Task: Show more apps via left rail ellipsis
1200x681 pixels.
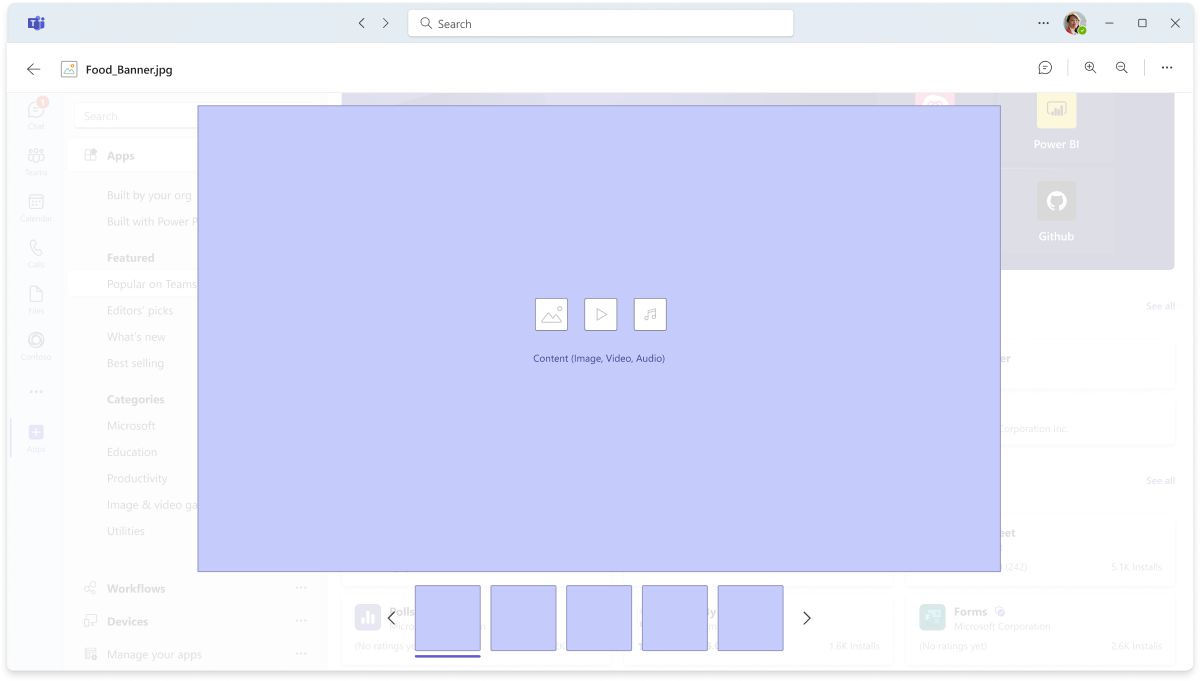Action: (x=36, y=392)
